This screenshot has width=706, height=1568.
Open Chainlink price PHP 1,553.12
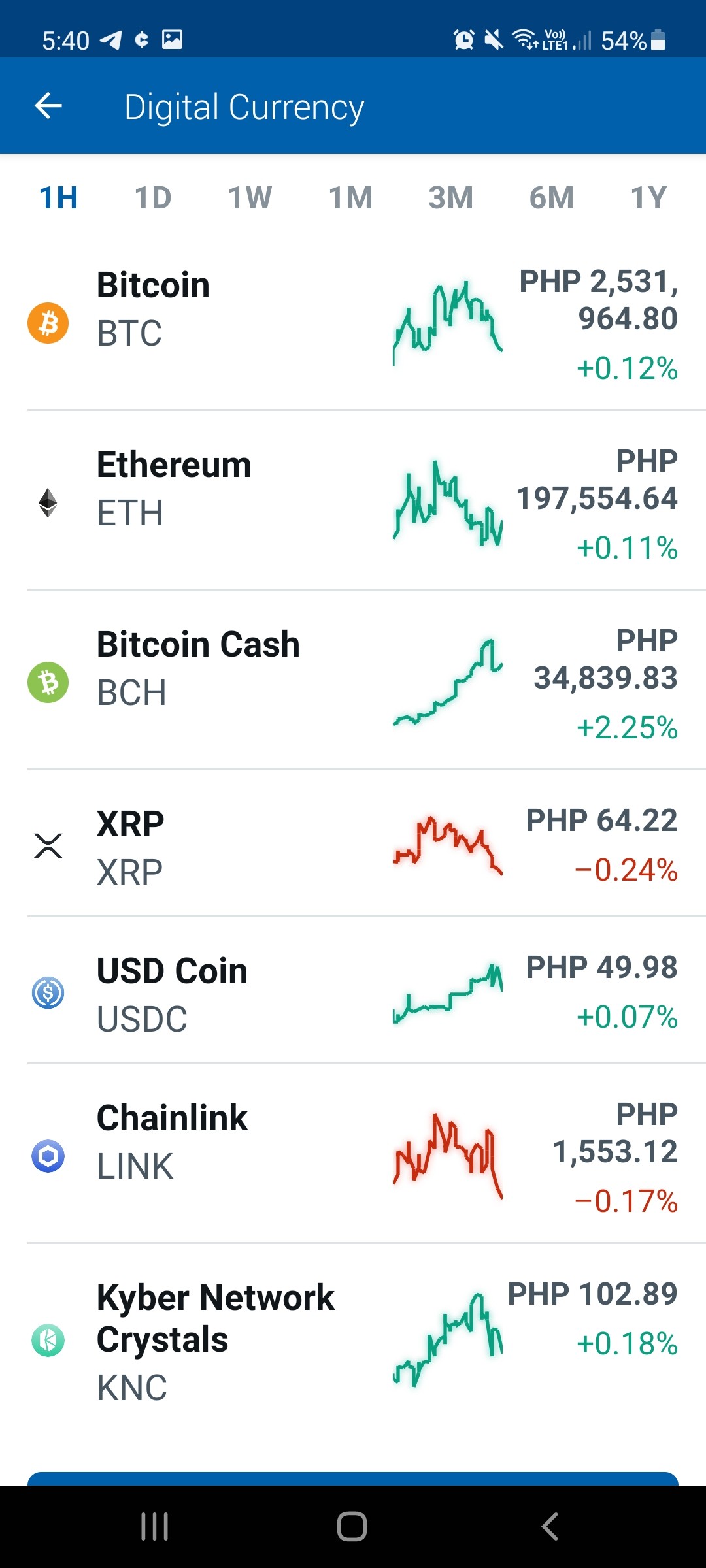(x=615, y=1133)
